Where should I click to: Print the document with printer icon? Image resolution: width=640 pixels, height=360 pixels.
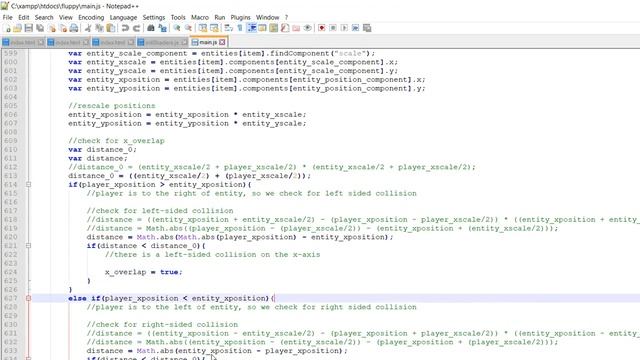(74, 28)
